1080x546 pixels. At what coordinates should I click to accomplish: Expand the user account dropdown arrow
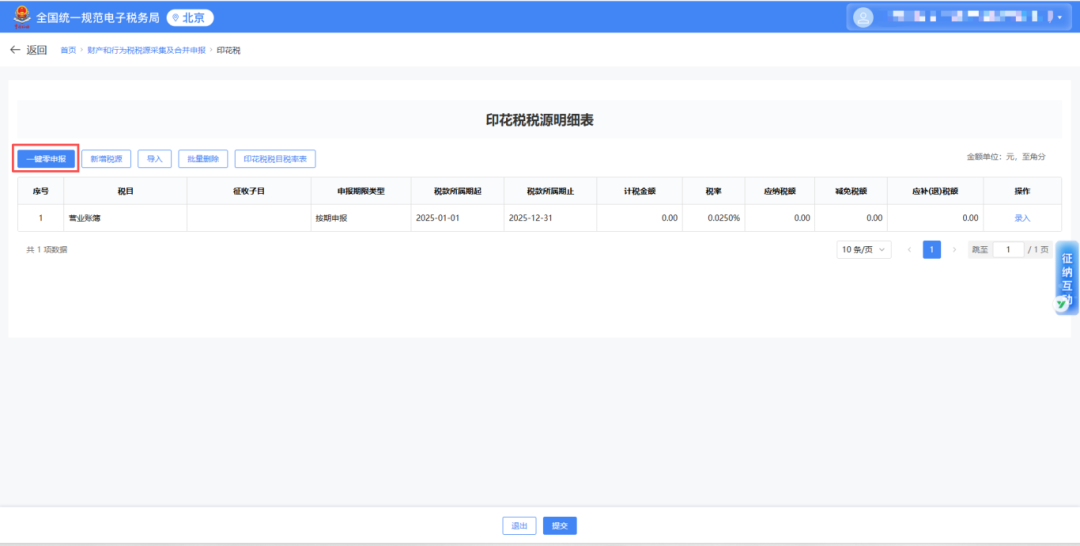[x=1060, y=17]
